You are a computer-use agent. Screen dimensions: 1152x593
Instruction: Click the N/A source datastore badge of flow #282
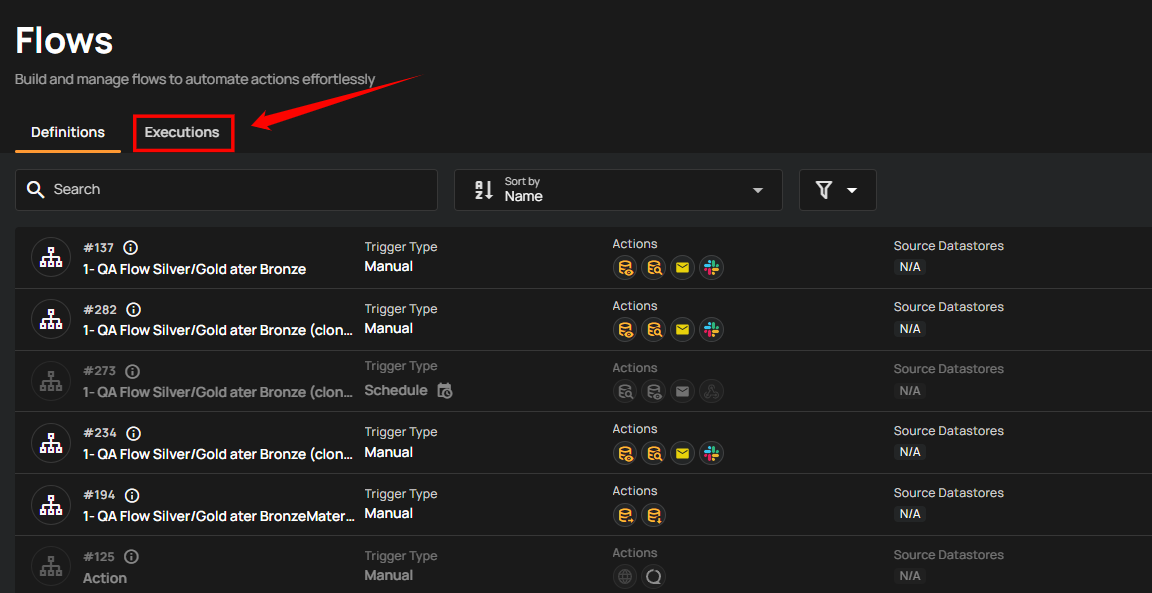click(909, 329)
